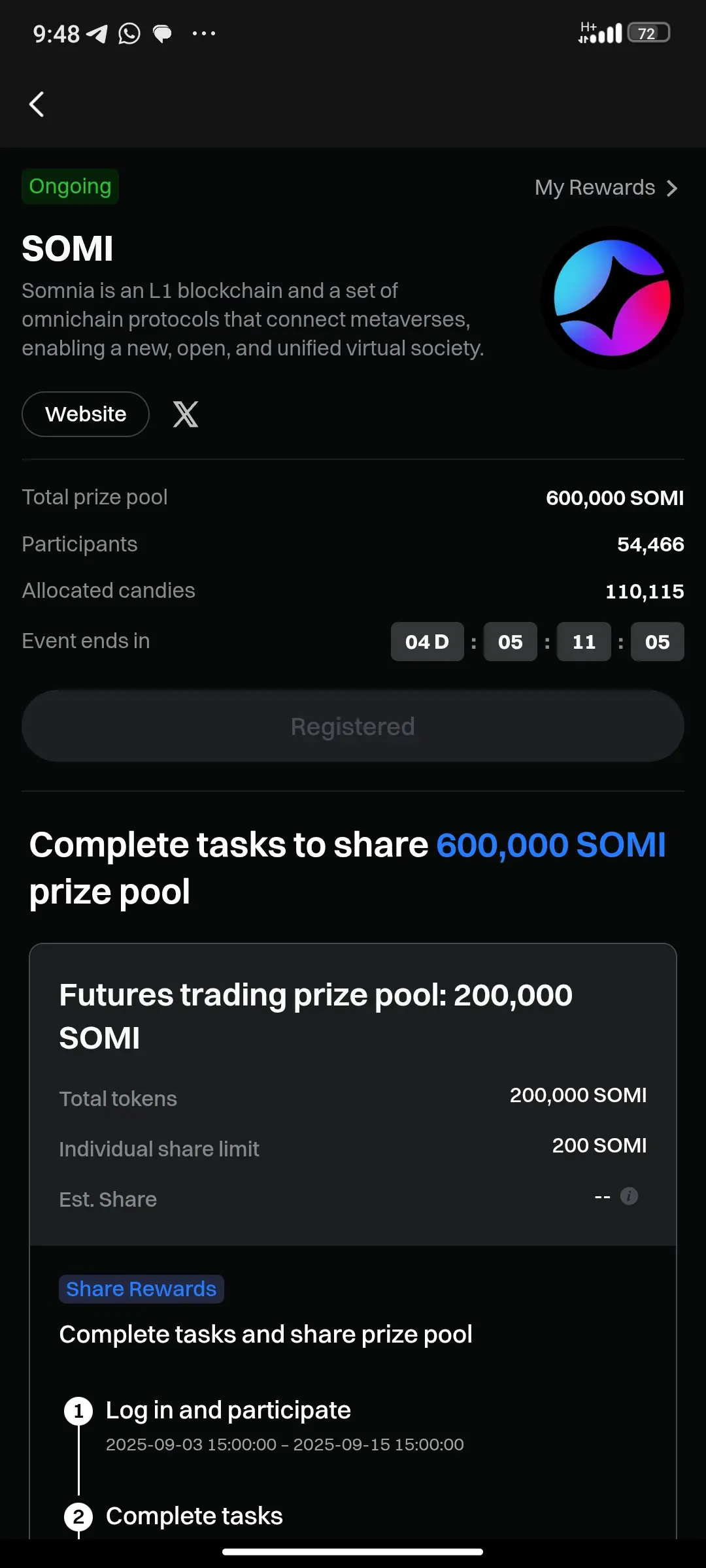
Task: Open the Website button
Action: pyautogui.click(x=86, y=414)
